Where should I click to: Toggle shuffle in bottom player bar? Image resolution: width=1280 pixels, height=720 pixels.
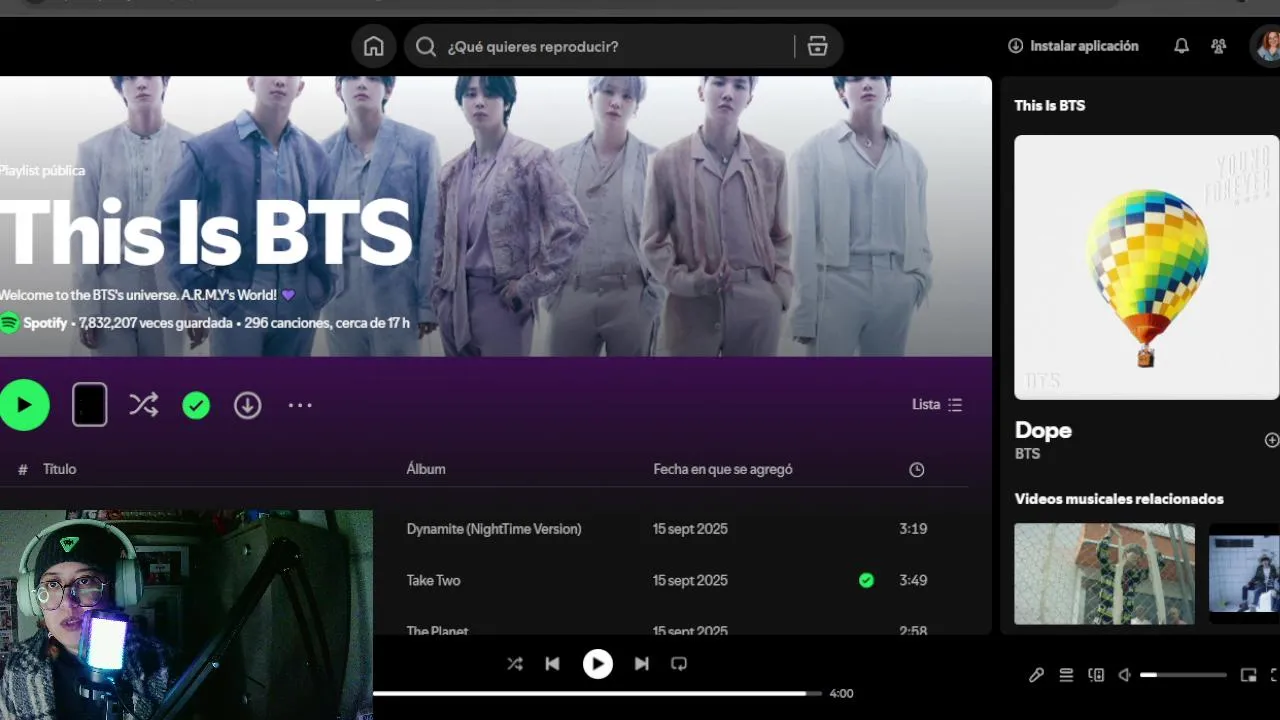(514, 663)
